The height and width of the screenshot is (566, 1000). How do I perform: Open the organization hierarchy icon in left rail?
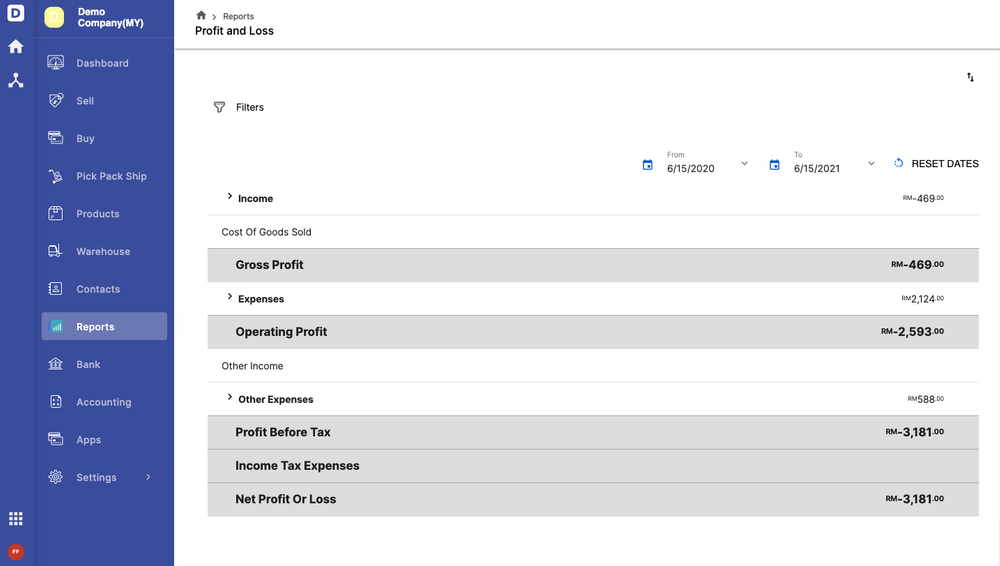[16, 81]
